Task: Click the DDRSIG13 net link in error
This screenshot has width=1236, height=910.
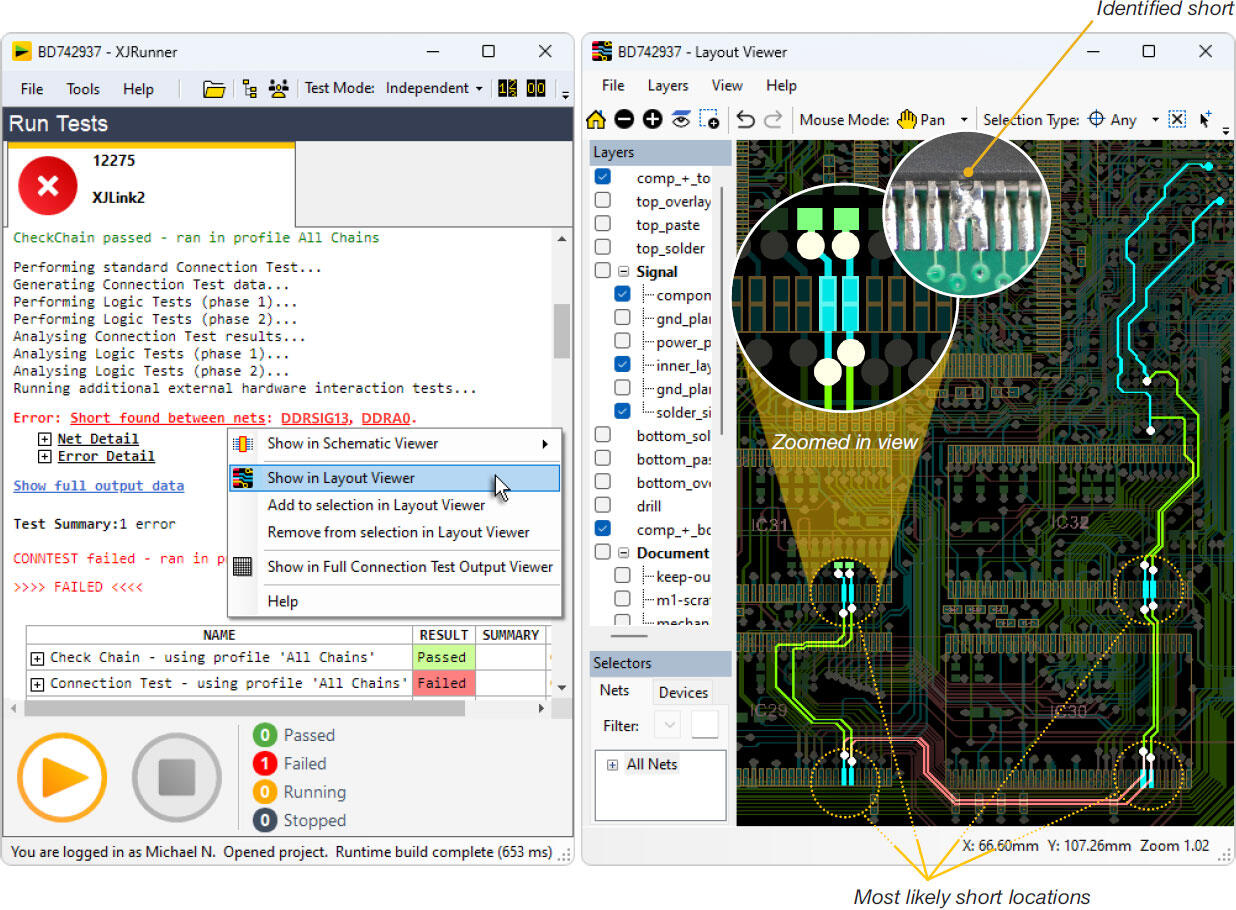Action: tap(315, 418)
